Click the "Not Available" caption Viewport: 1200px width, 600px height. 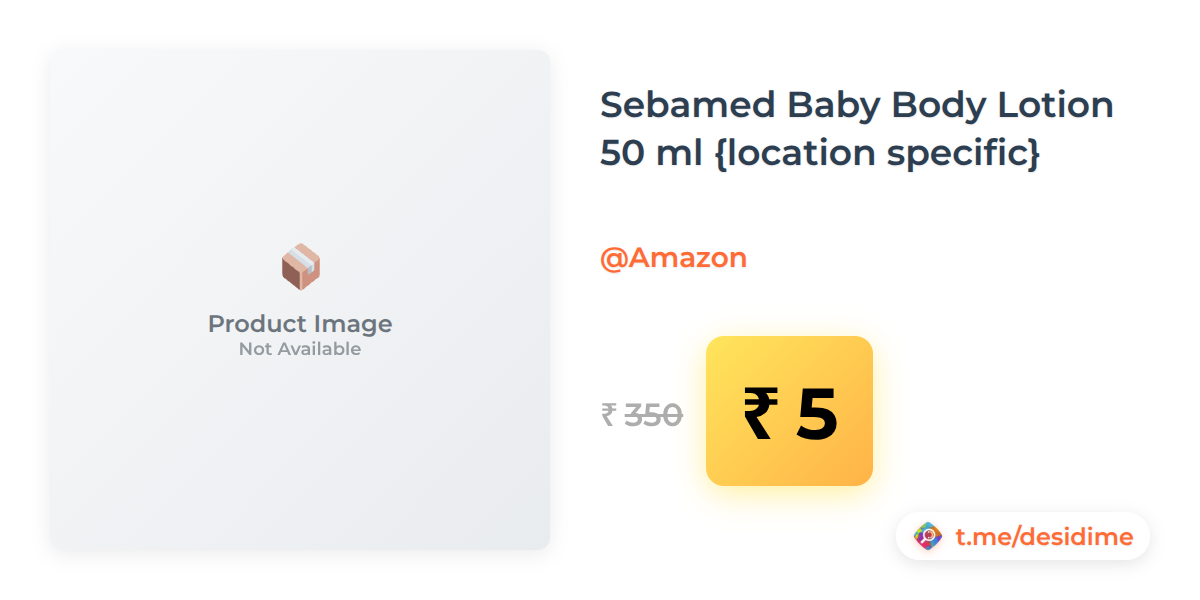coord(300,349)
